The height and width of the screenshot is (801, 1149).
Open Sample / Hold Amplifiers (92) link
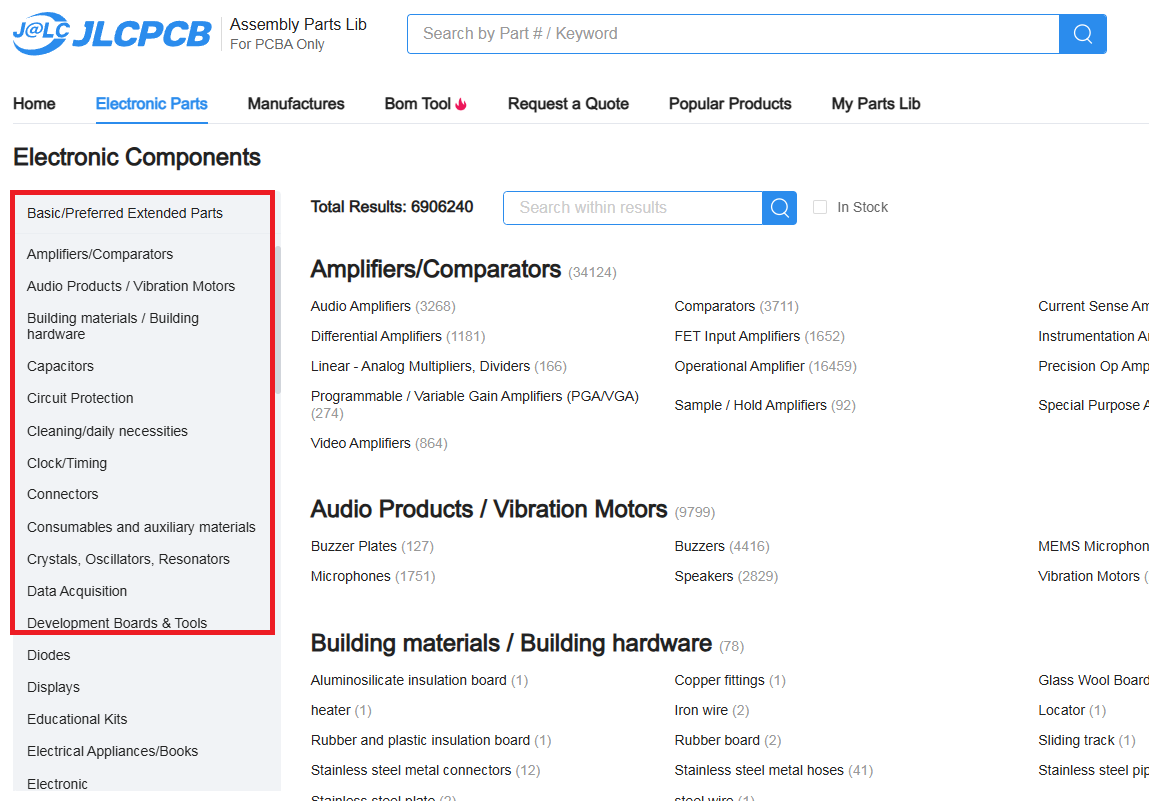[x=765, y=405]
